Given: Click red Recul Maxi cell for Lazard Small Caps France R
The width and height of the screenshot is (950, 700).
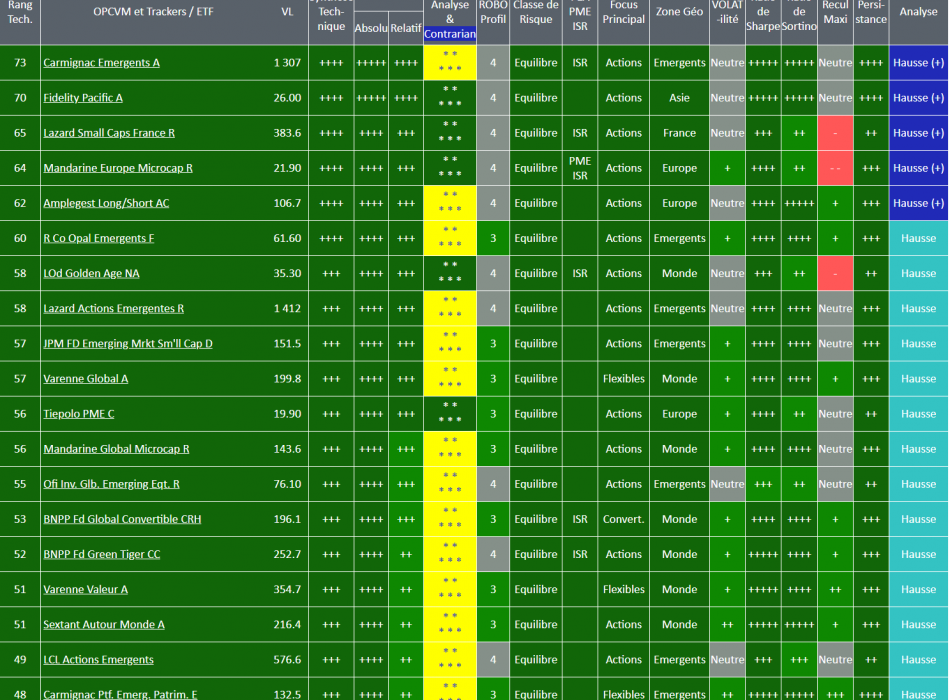Looking at the screenshot, I should click(835, 133).
